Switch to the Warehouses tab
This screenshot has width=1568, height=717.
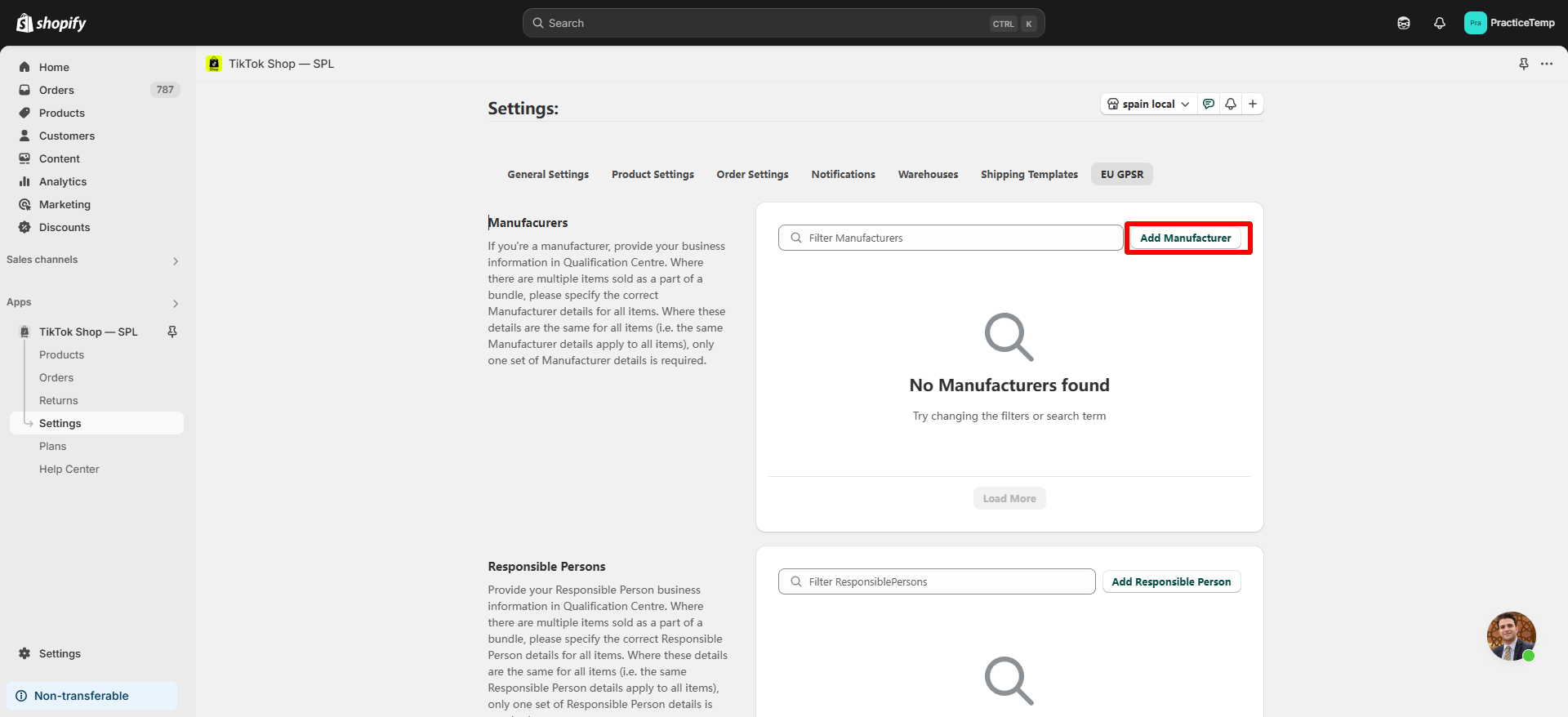coord(928,174)
